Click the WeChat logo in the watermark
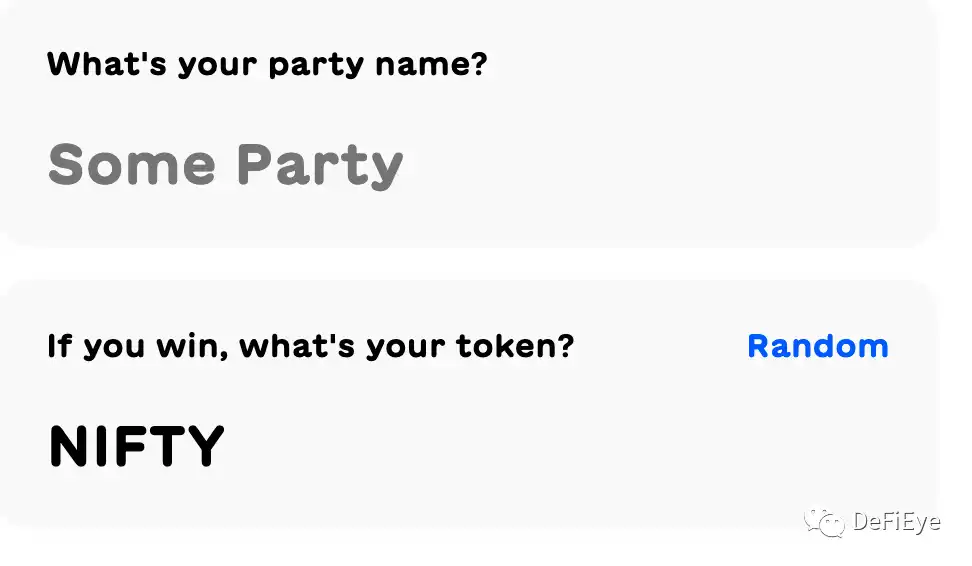This screenshot has width=972, height=566. 826,522
